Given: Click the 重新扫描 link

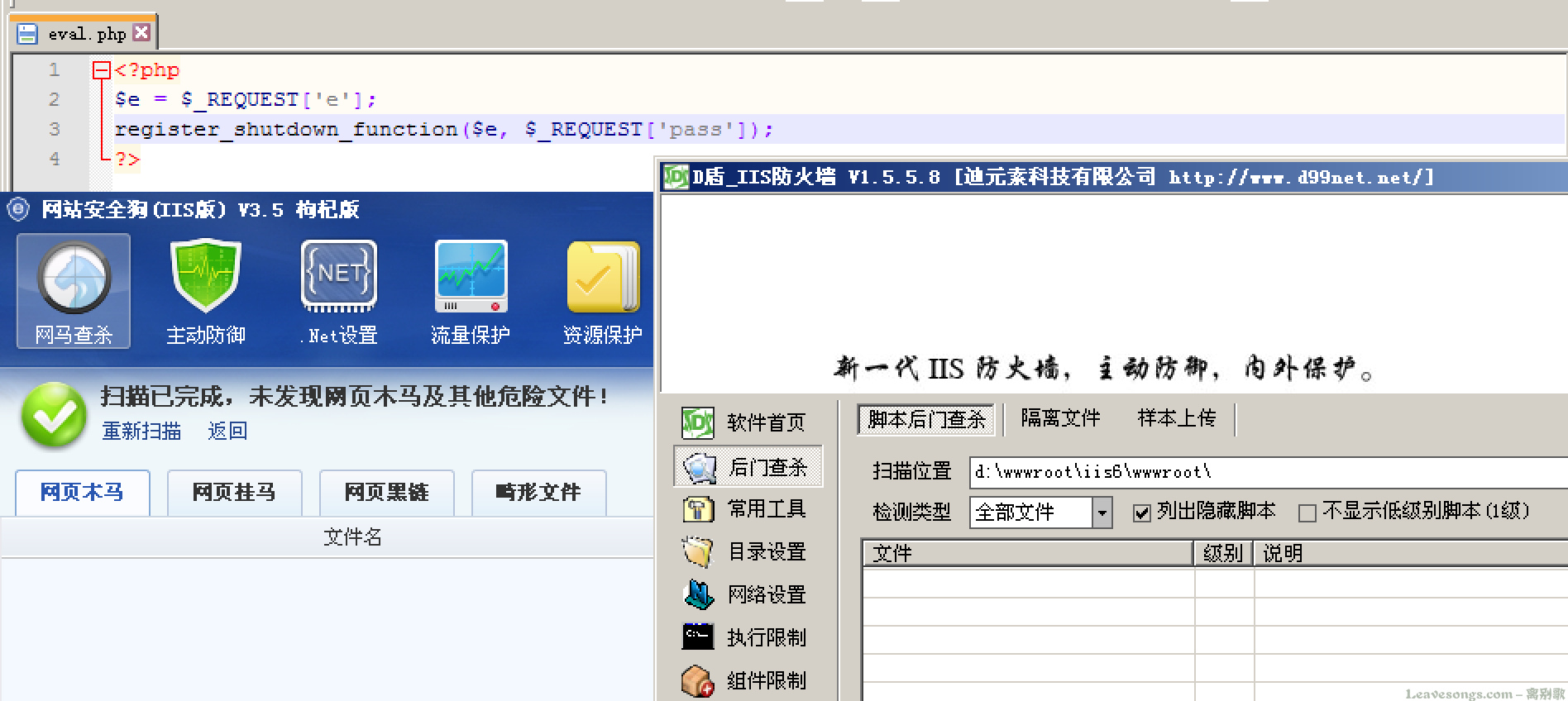Looking at the screenshot, I should point(141,431).
